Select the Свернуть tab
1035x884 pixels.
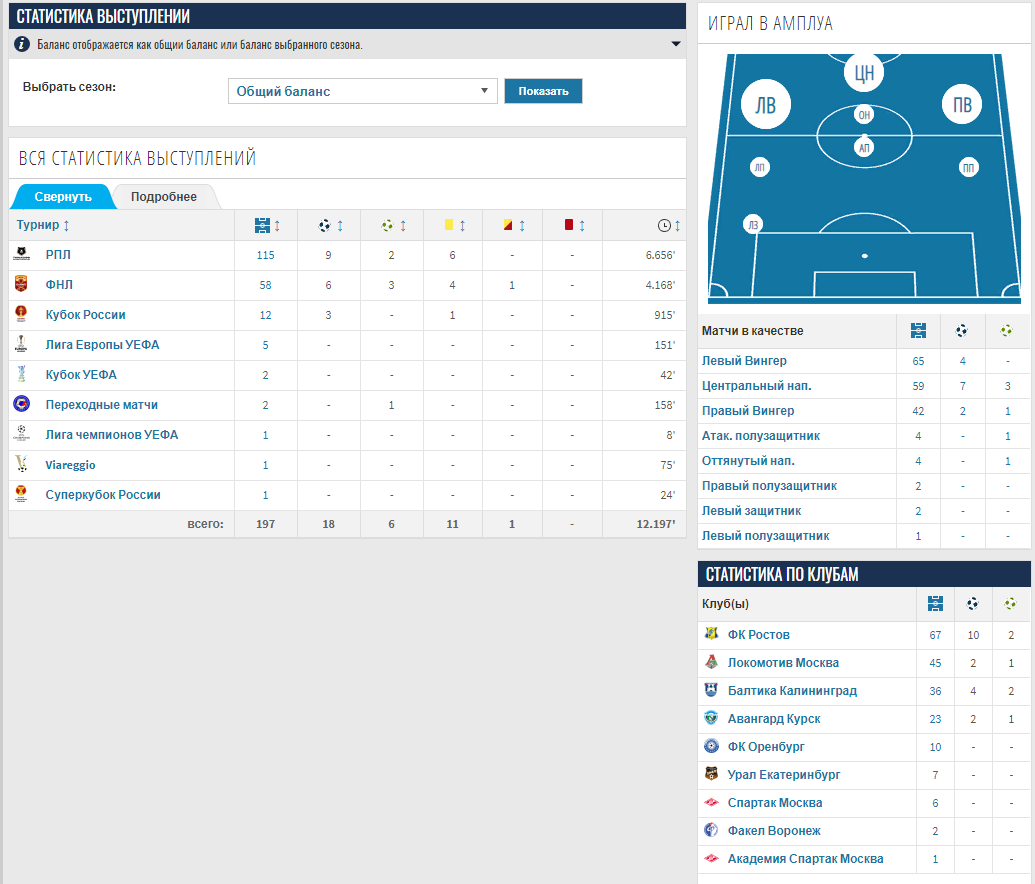point(62,197)
